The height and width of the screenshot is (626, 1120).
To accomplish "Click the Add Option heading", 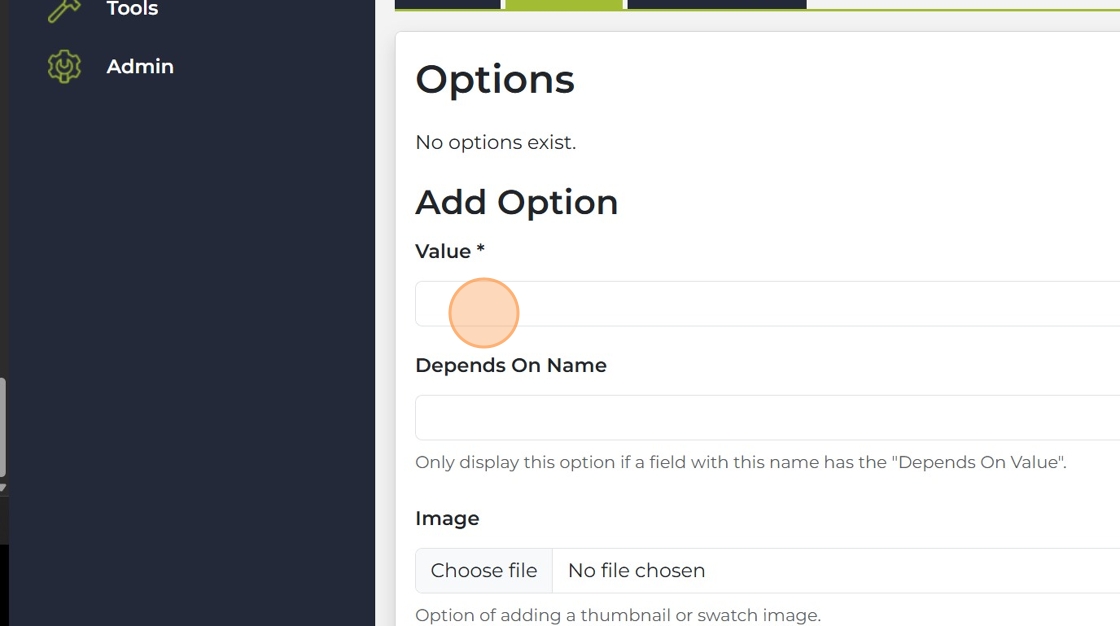I will pyautogui.click(x=516, y=202).
